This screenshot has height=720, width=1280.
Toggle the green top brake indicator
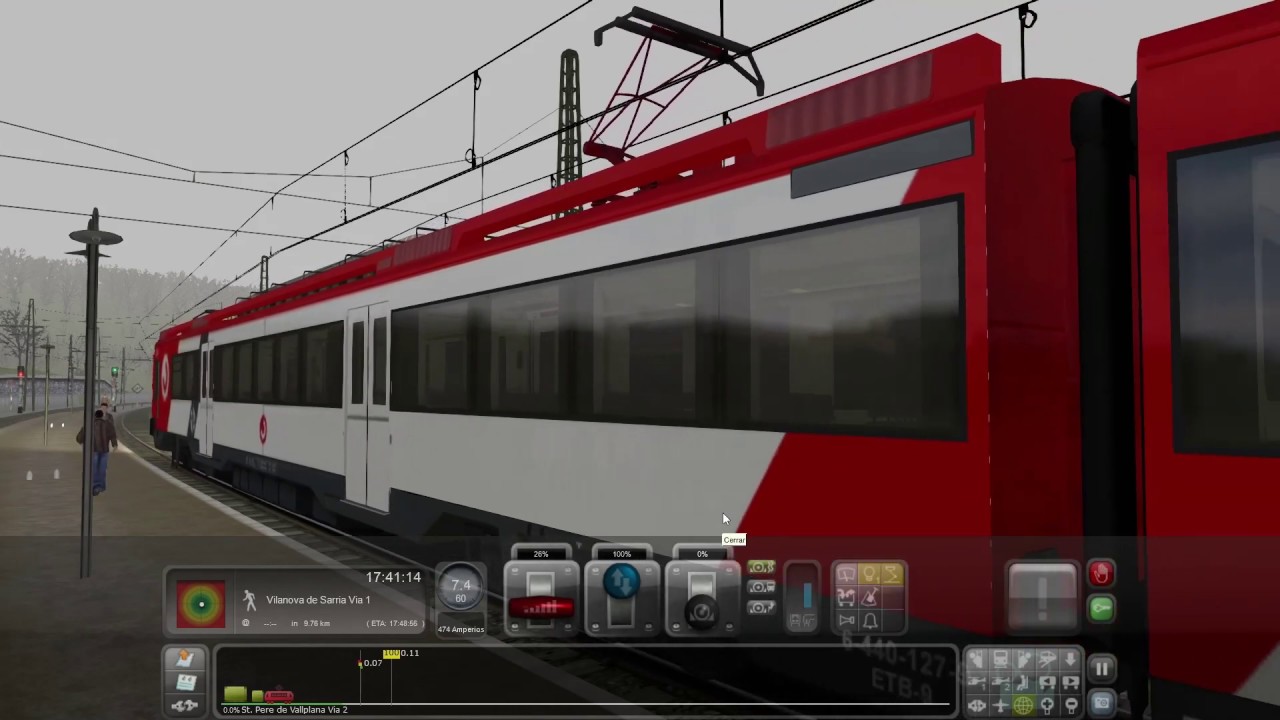761,567
